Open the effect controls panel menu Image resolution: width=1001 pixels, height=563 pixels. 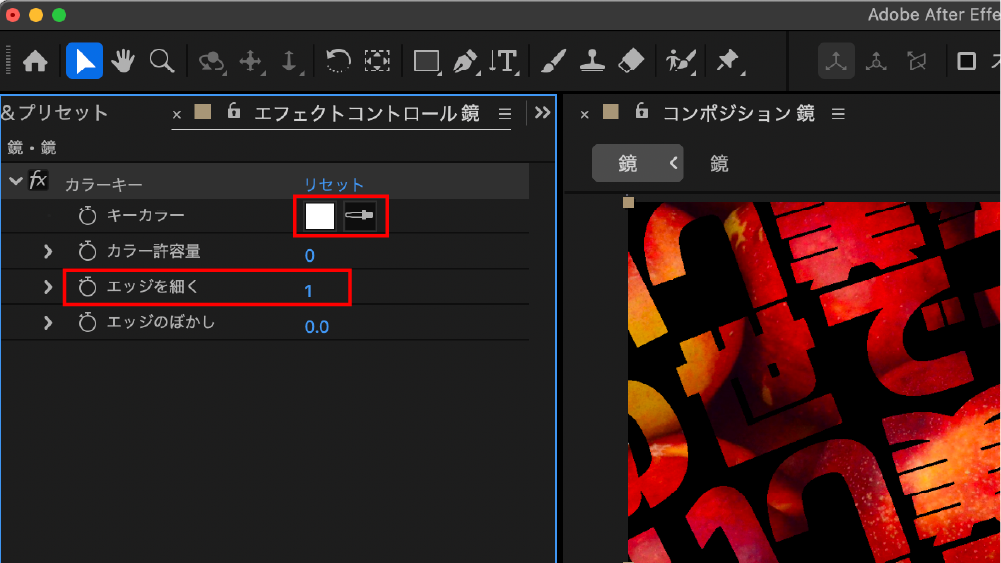click(x=505, y=114)
